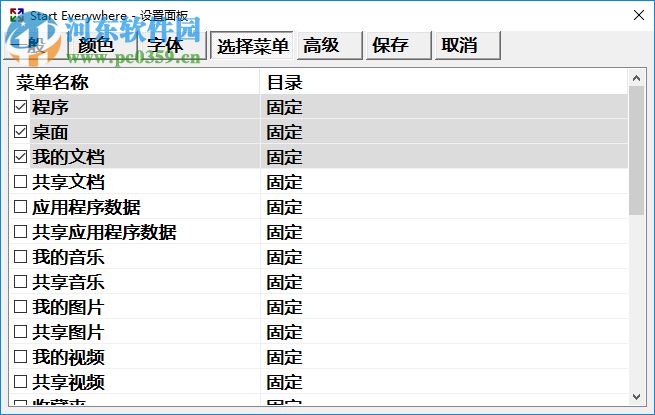The image size is (655, 415).
Task: Select the 我的图片 row name
Action: pyautogui.click(x=69, y=307)
